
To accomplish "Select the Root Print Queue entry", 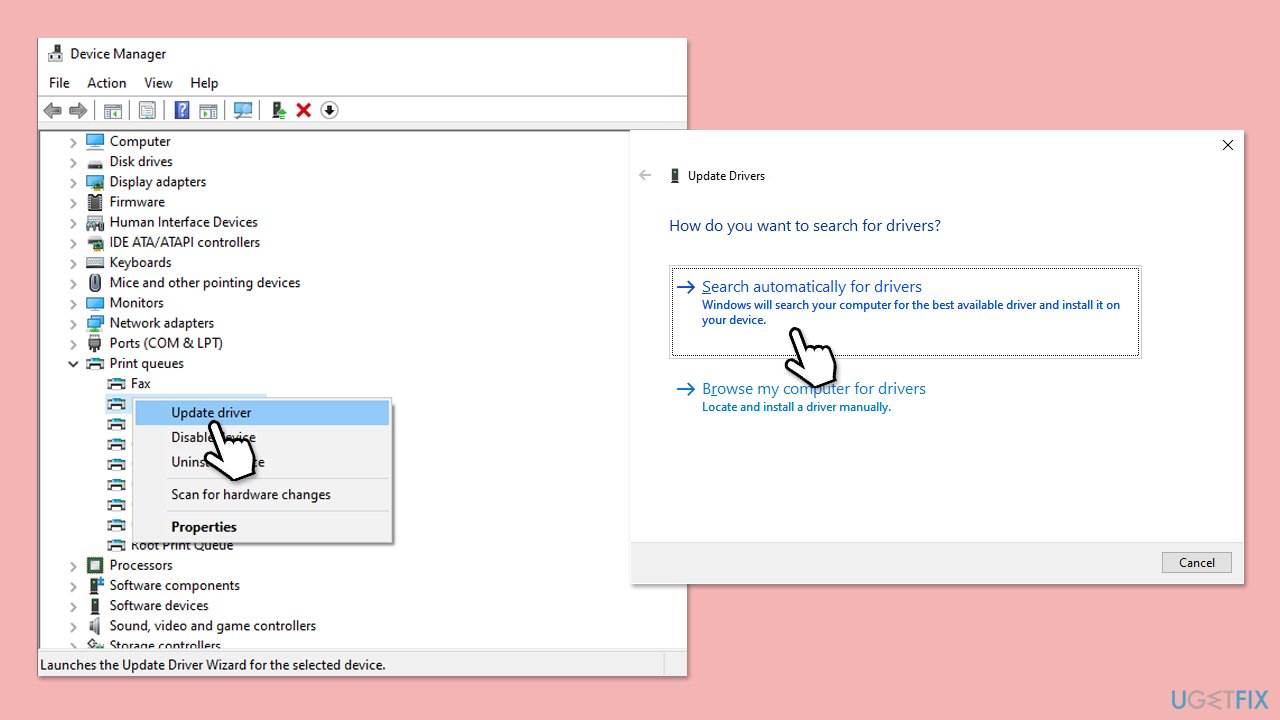I will pyautogui.click(x=182, y=546).
